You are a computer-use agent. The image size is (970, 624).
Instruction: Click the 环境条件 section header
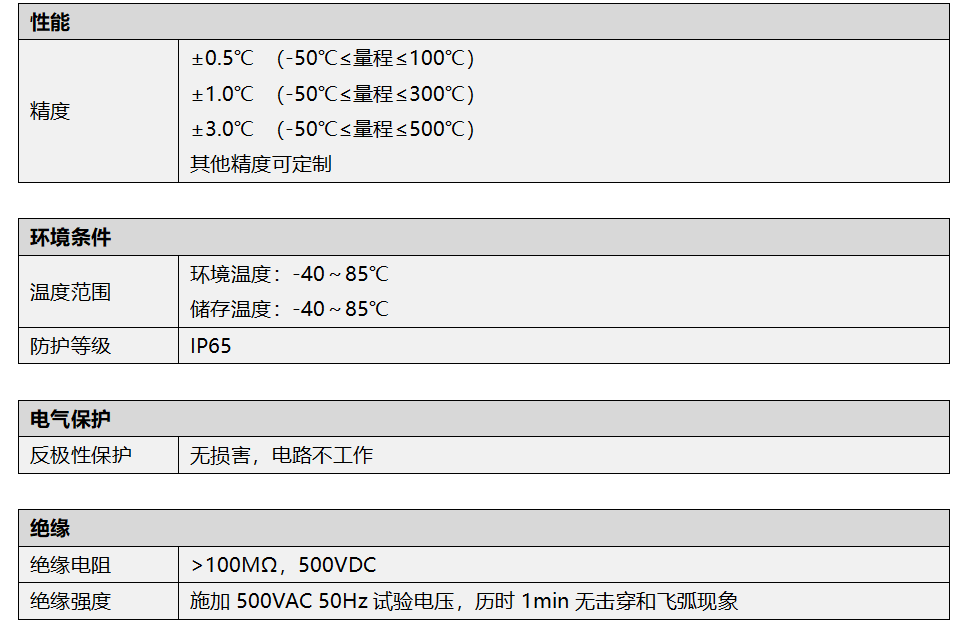tap(70, 238)
